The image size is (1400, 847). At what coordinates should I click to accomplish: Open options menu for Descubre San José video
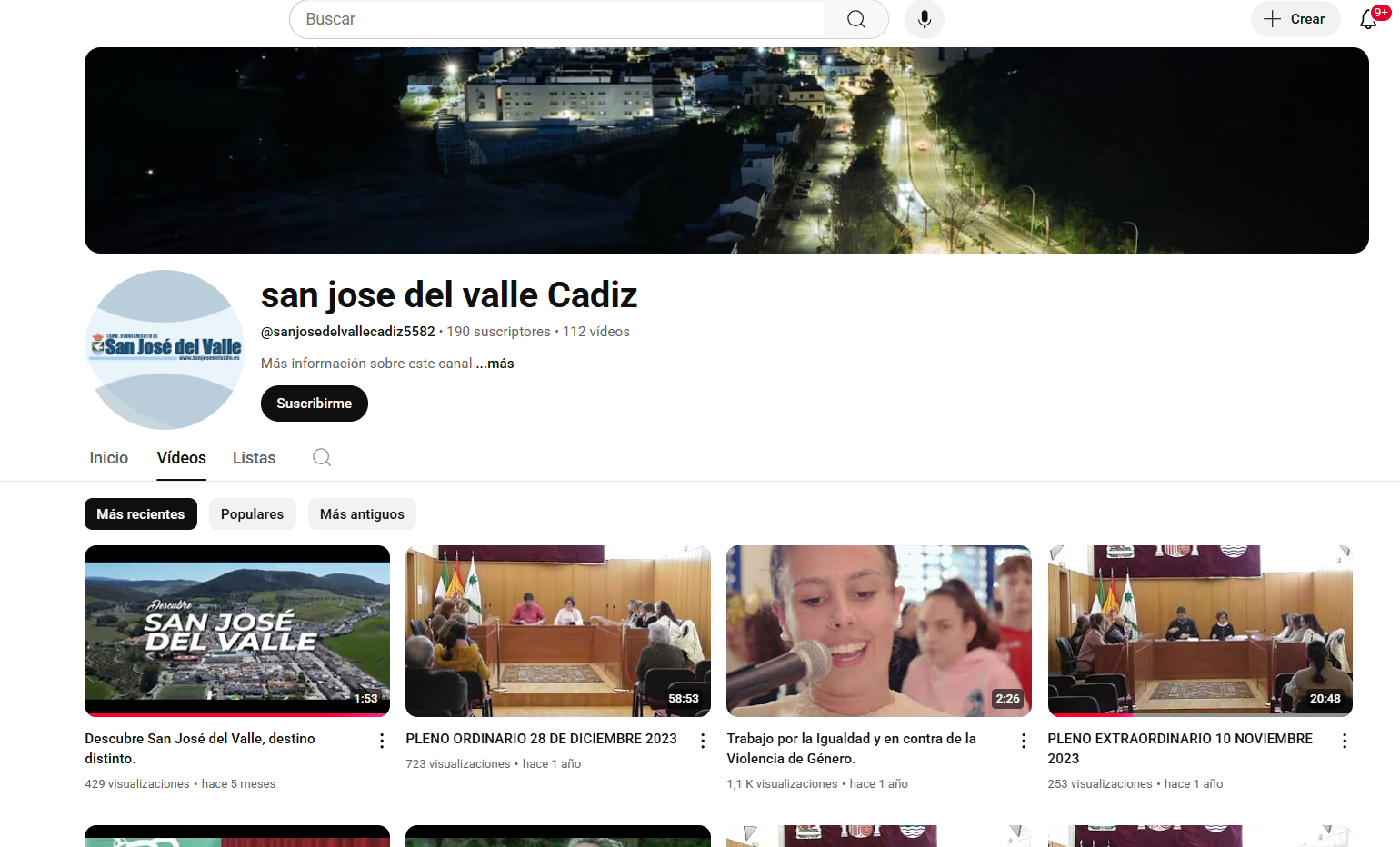pyautogui.click(x=382, y=741)
